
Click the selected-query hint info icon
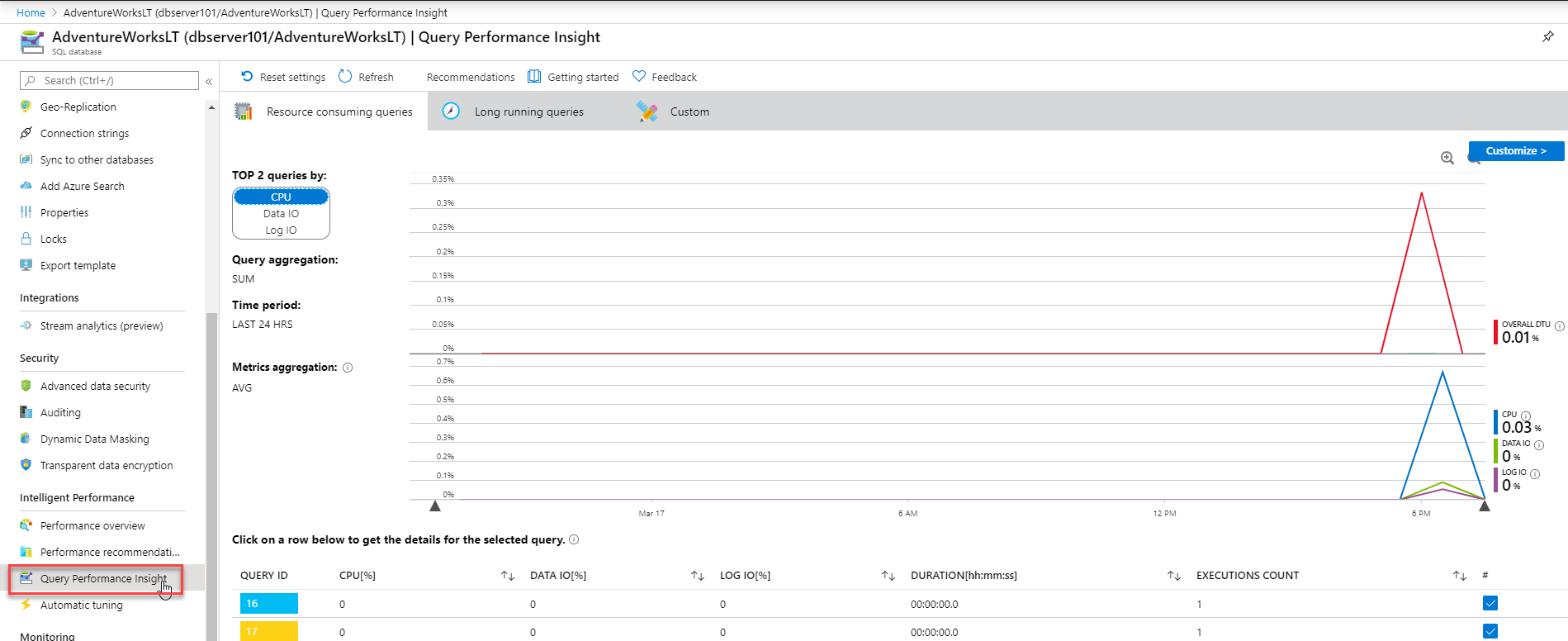pos(574,539)
